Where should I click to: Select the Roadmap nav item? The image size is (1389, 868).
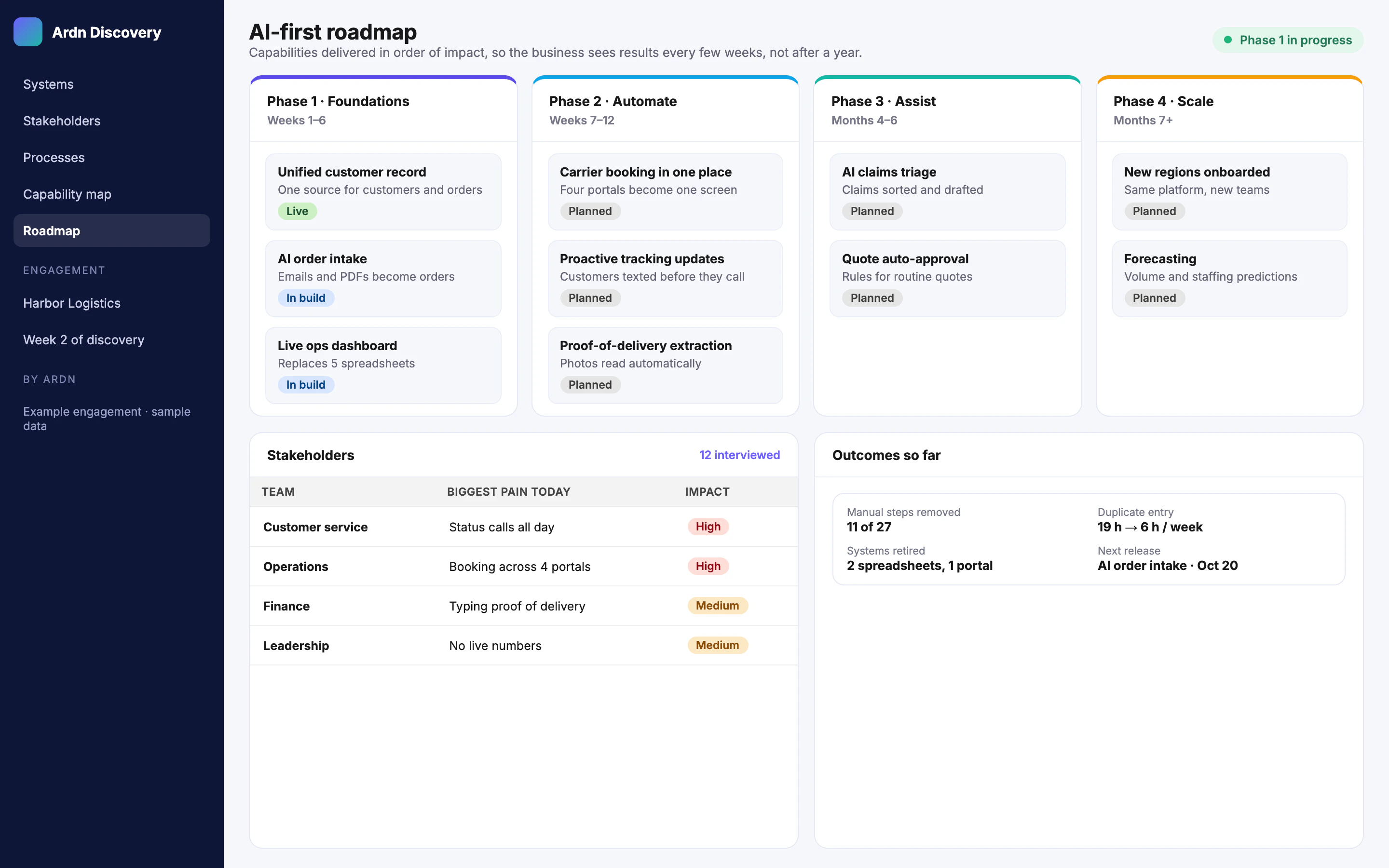coord(112,231)
